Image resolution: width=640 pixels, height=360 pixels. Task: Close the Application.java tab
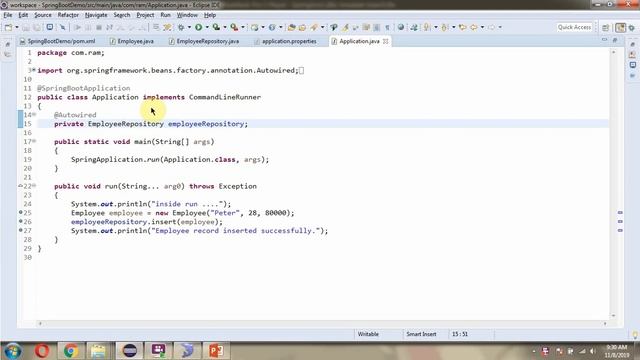386,41
